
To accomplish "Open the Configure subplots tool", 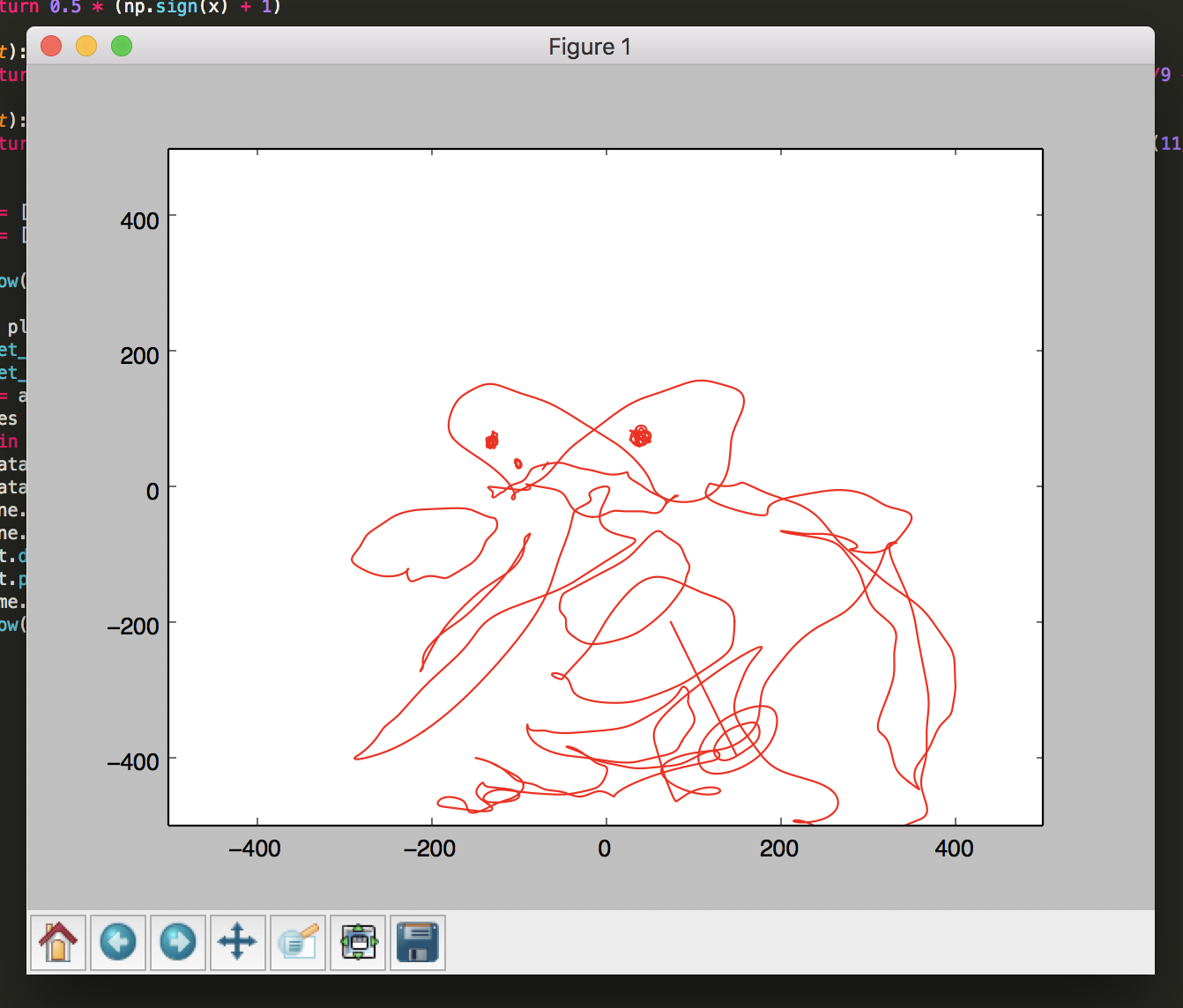I will (x=358, y=943).
